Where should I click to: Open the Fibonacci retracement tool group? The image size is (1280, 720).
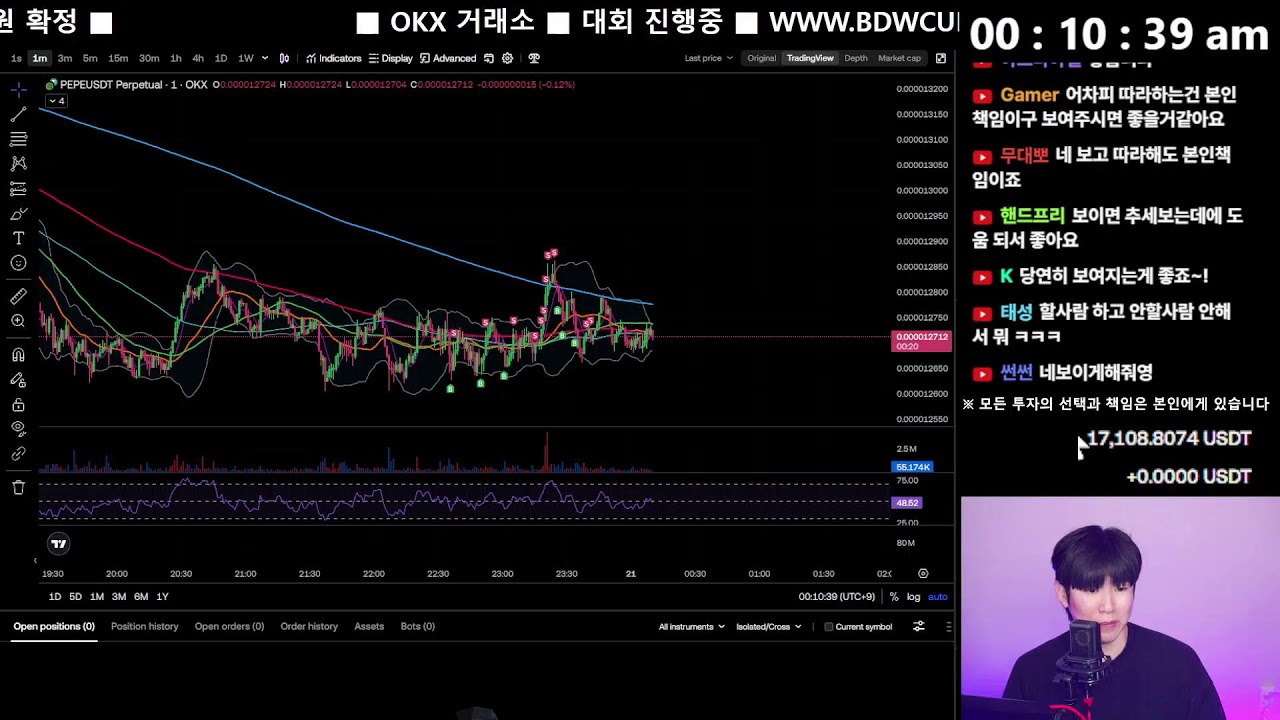(x=18, y=139)
